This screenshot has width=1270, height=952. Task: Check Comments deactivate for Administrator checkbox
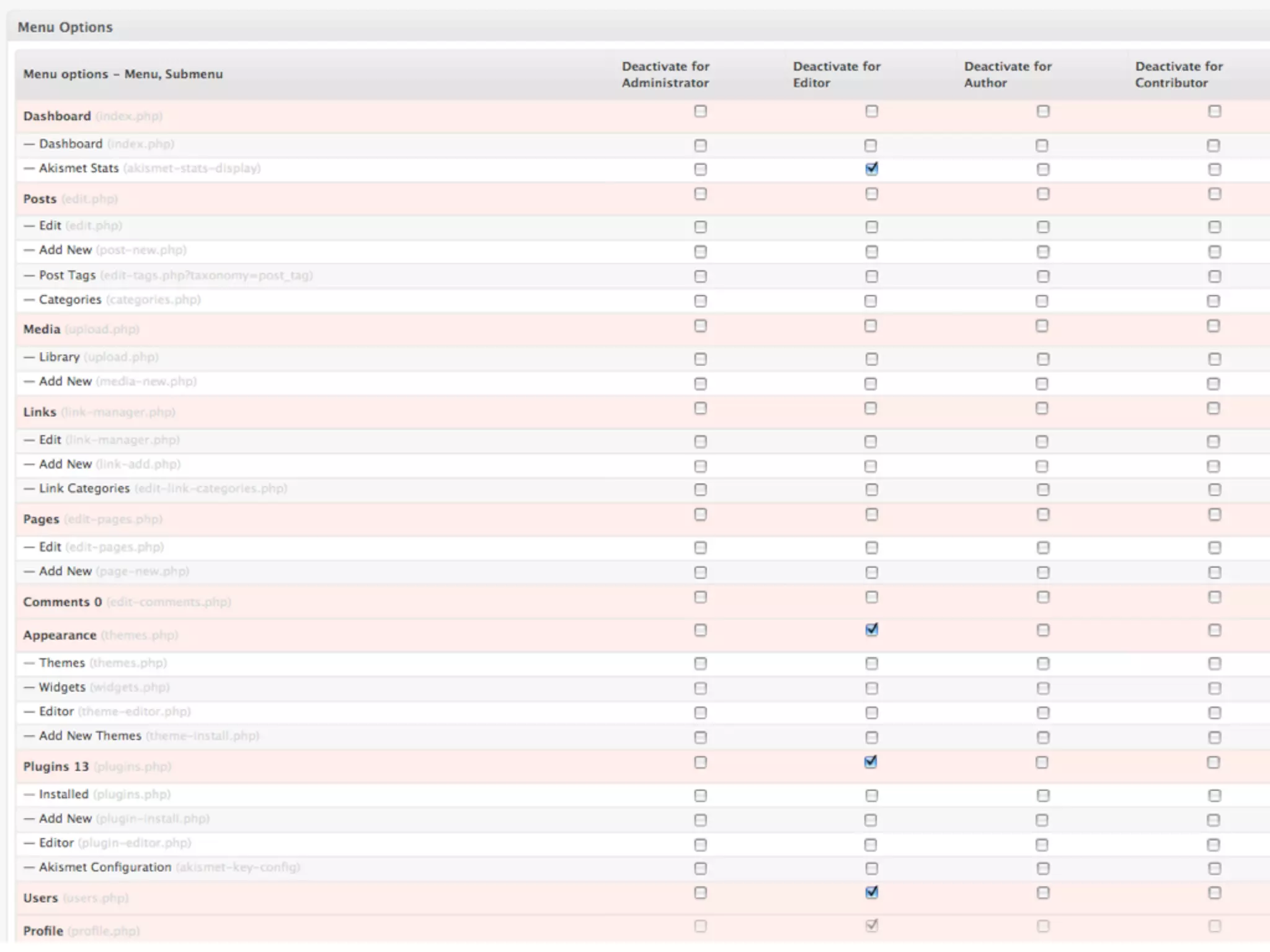point(700,597)
